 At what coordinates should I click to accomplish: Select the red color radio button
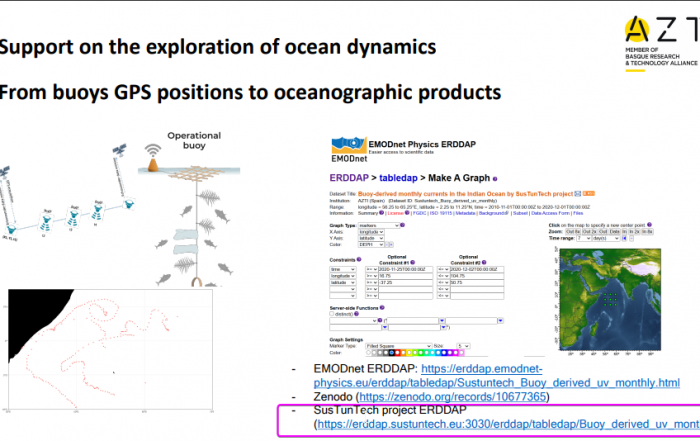(x=397, y=353)
